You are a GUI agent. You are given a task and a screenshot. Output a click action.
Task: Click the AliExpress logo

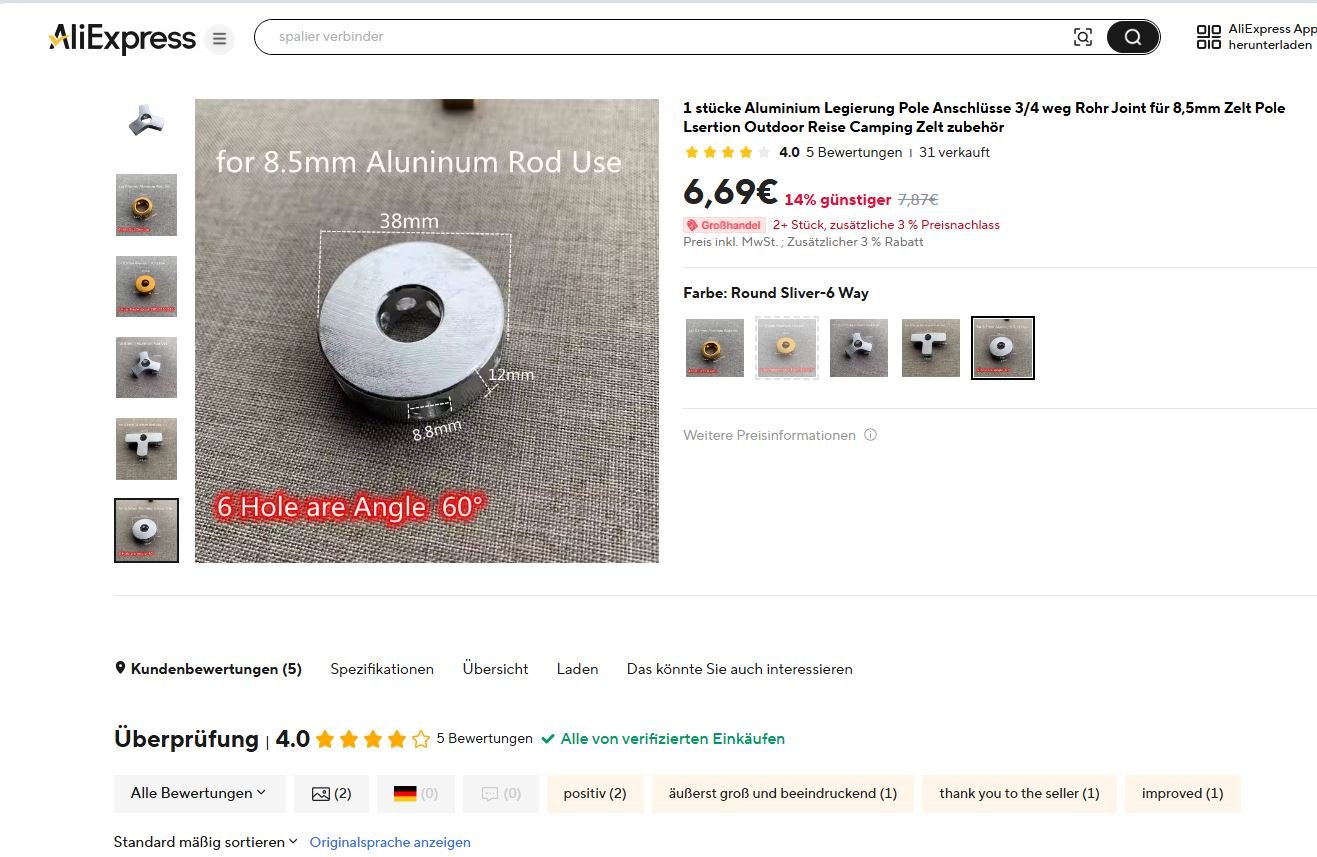[122, 39]
